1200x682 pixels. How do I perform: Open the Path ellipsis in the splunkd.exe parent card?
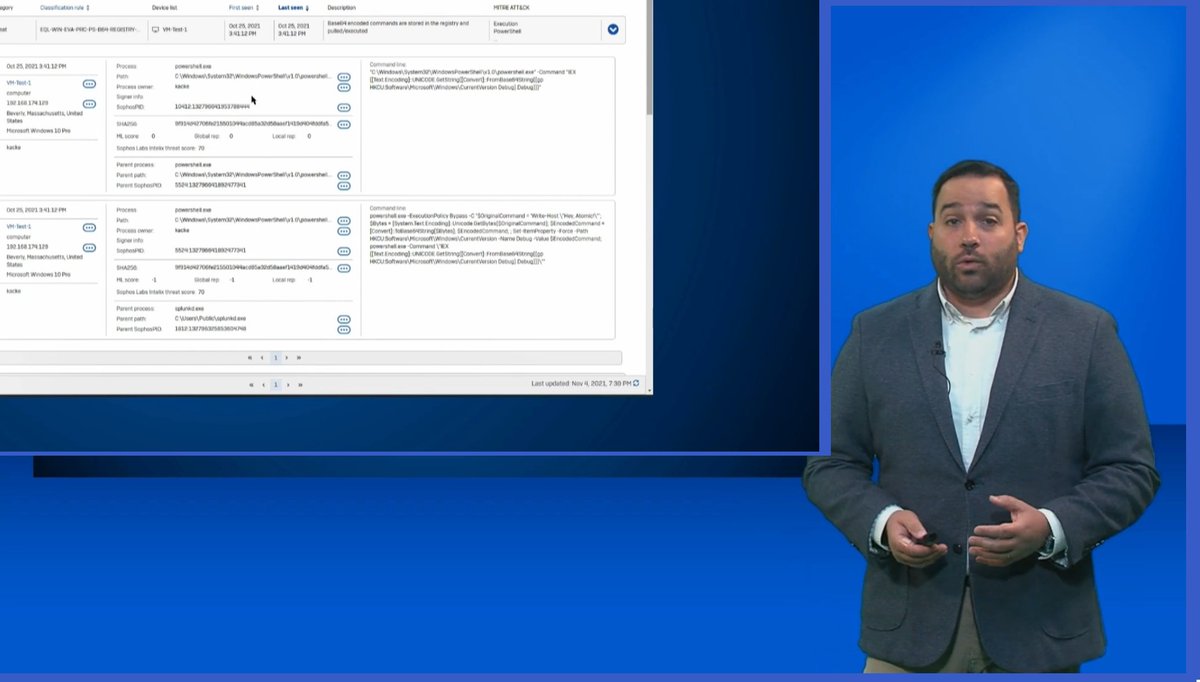pyautogui.click(x=344, y=221)
